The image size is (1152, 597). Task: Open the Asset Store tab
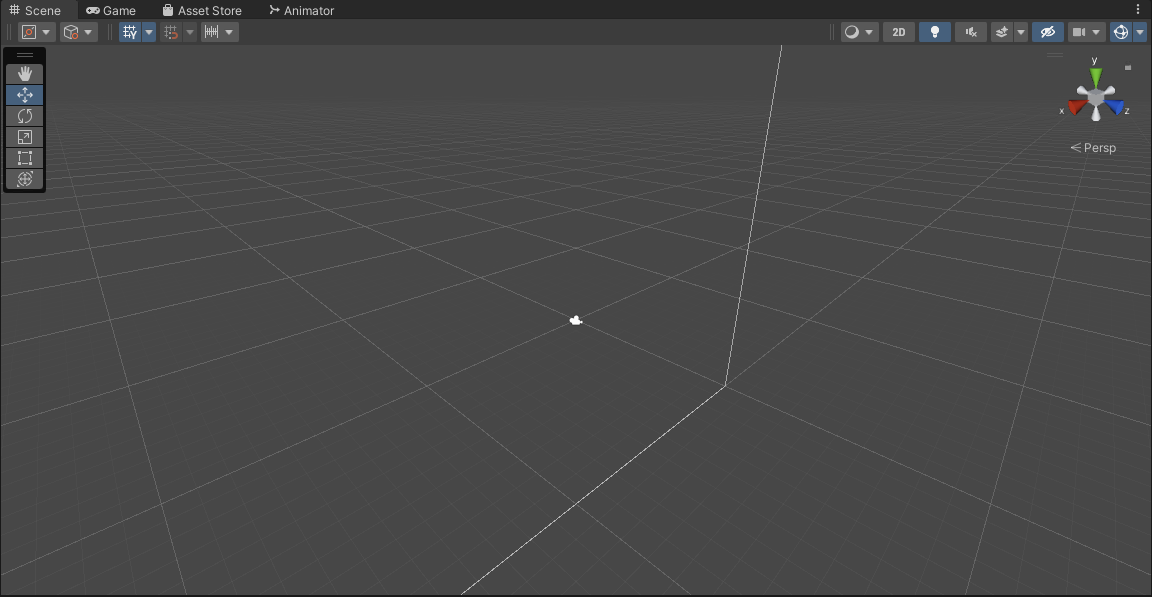[x=202, y=10]
